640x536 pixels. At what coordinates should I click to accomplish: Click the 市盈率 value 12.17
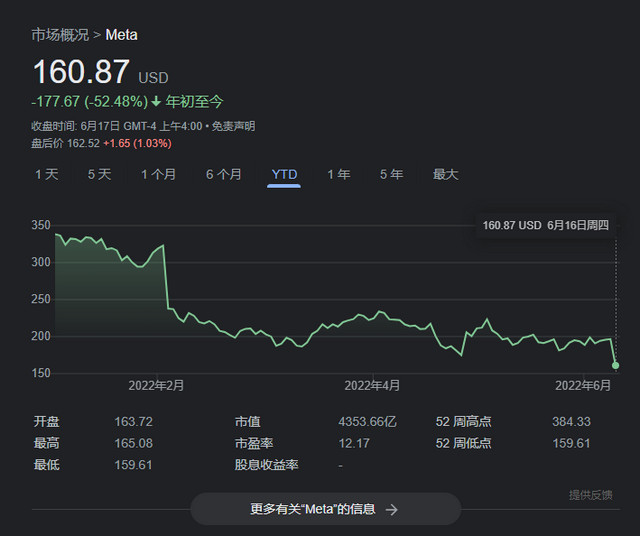click(354, 443)
